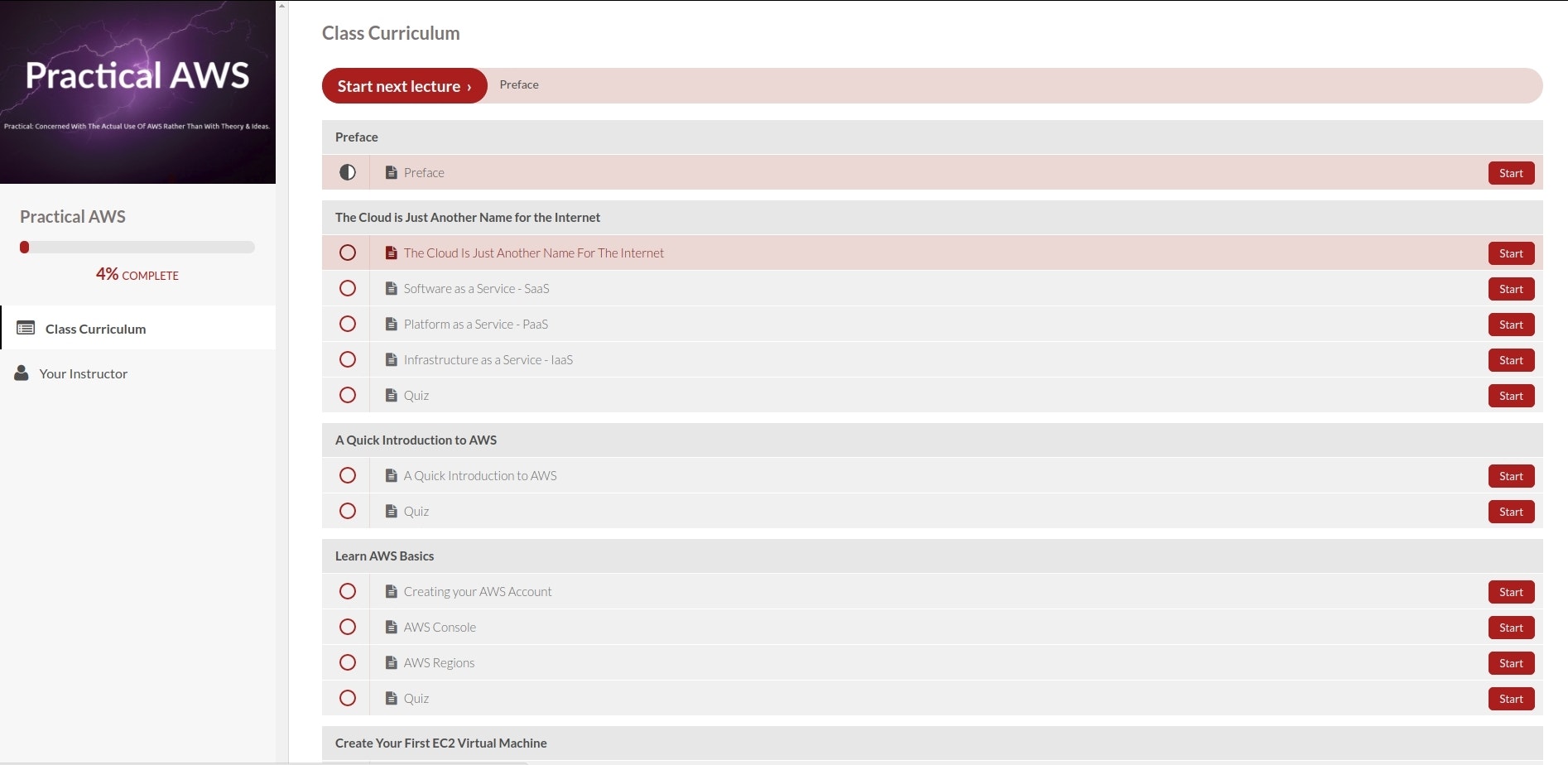Click completion circle for Software as a Service - SaaS

coord(348,288)
